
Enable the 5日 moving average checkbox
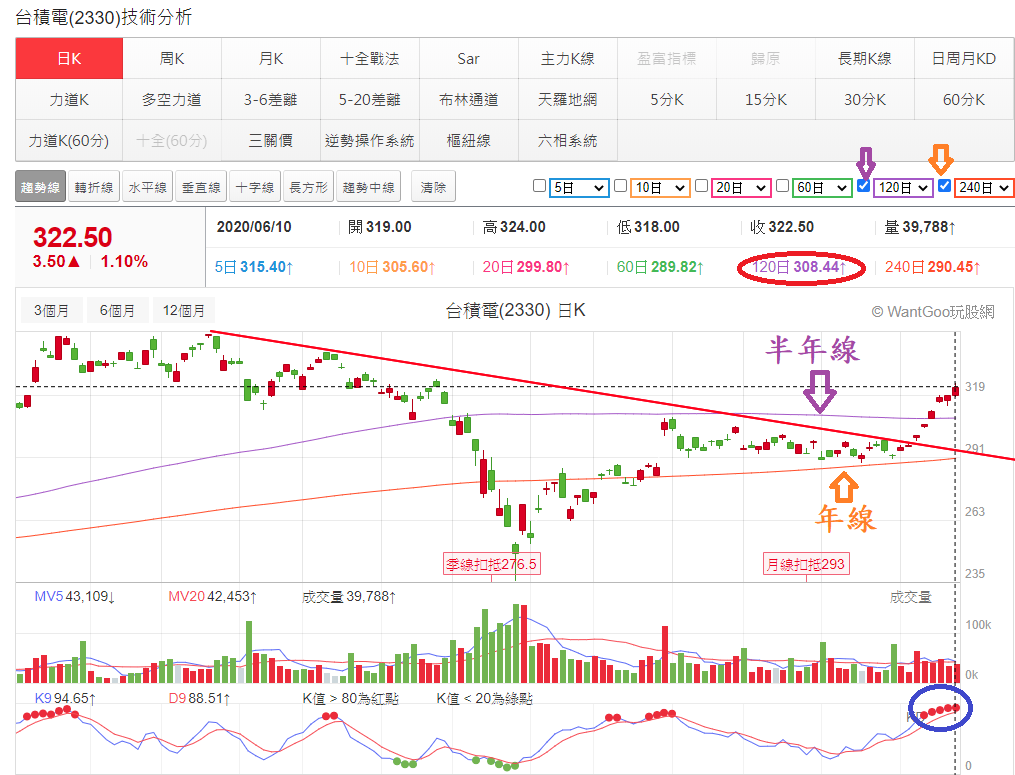pyautogui.click(x=539, y=186)
